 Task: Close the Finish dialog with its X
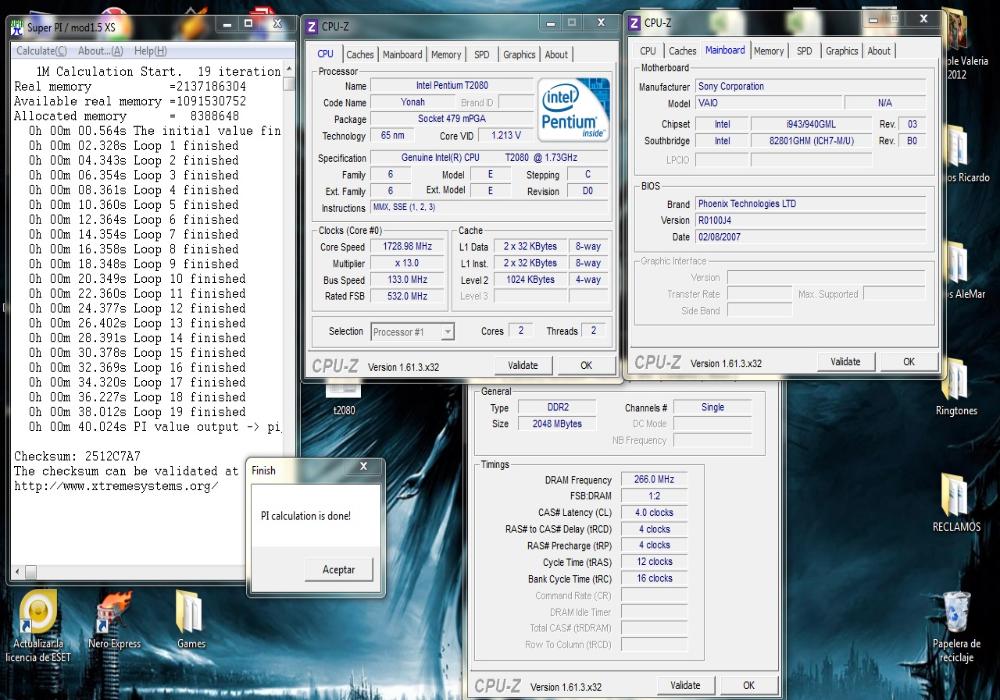364,466
